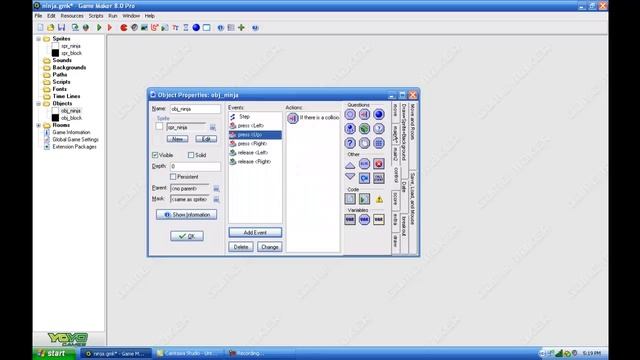Create a font from the toolbar
The height and width of the screenshot is (360, 640).
176,28
